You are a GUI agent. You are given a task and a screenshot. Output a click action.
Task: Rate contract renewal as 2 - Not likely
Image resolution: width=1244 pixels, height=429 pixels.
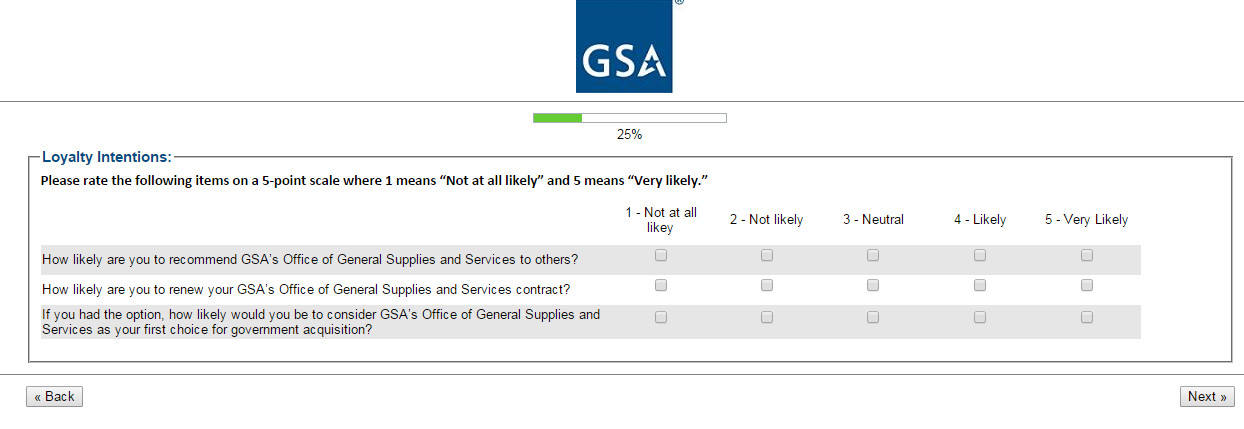(x=767, y=285)
